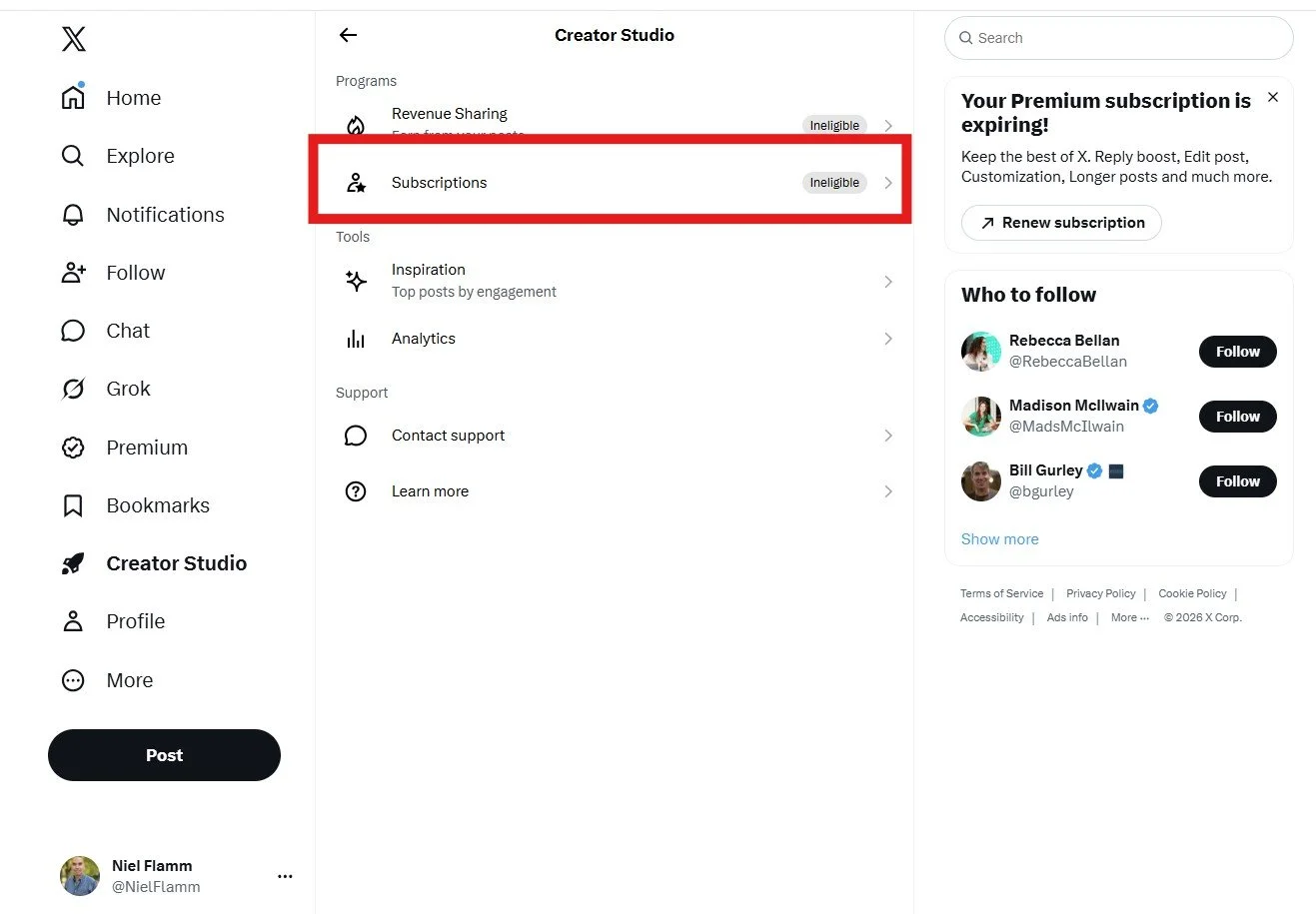Go back with the left arrow
The height and width of the screenshot is (914, 1316).
click(x=348, y=35)
